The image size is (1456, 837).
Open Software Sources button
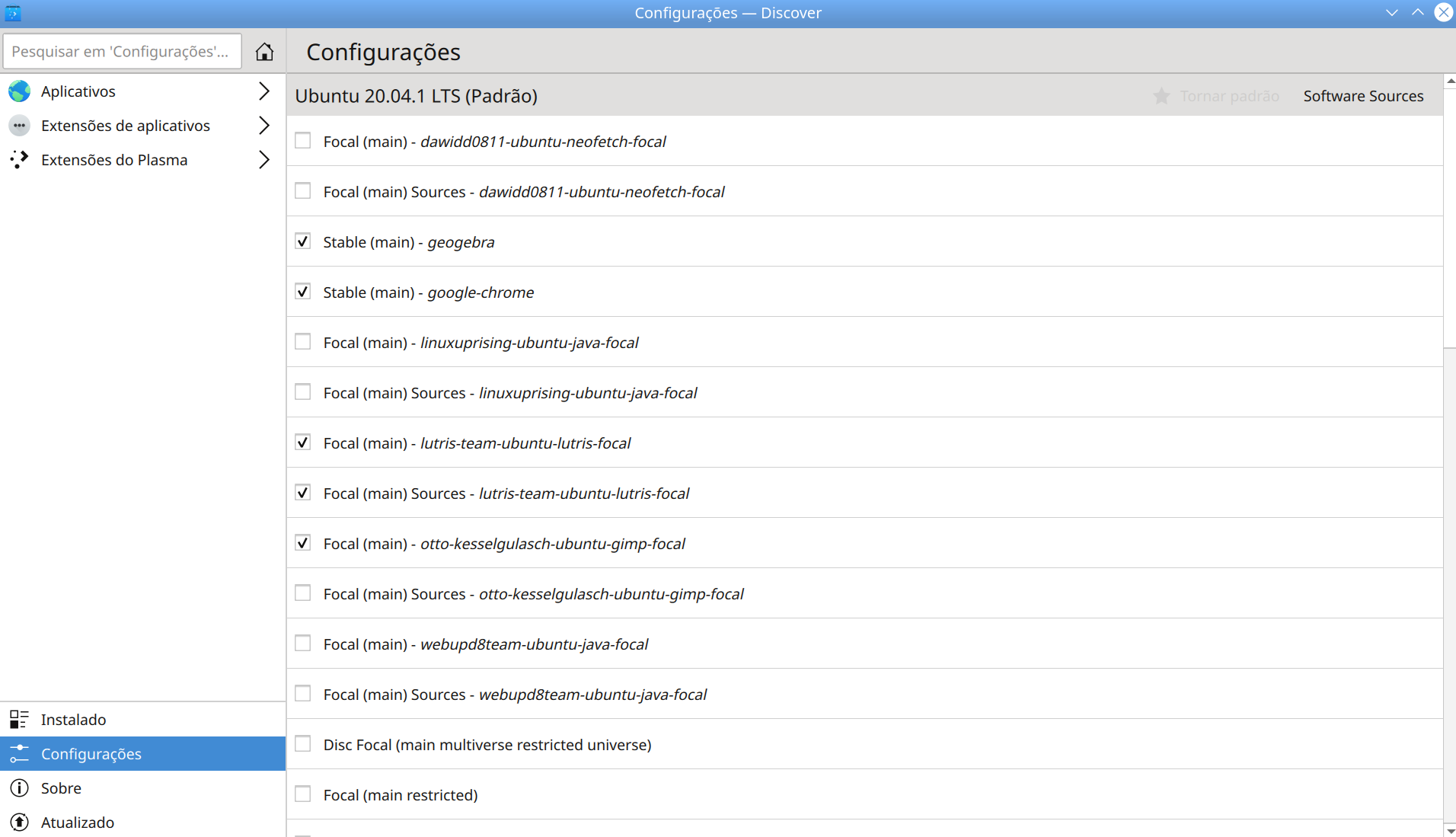(x=1363, y=96)
